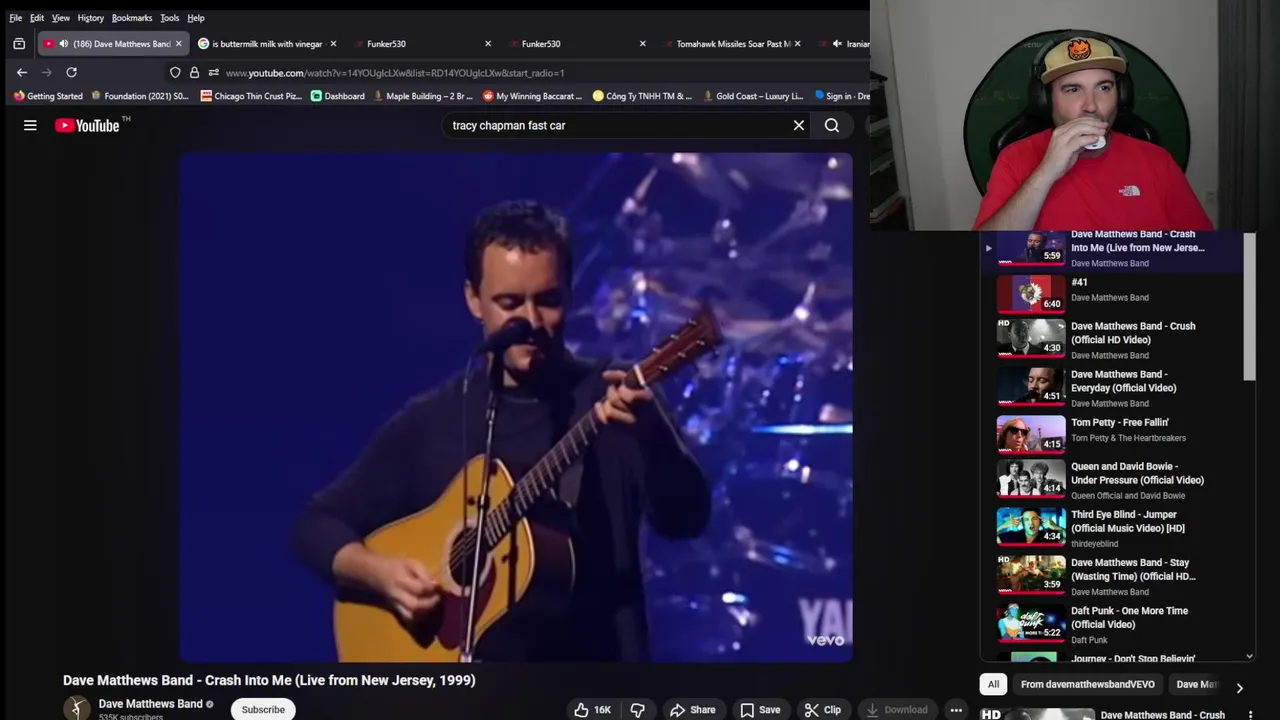The height and width of the screenshot is (720, 1280).
Task: Open the File menu
Action: (x=15, y=18)
